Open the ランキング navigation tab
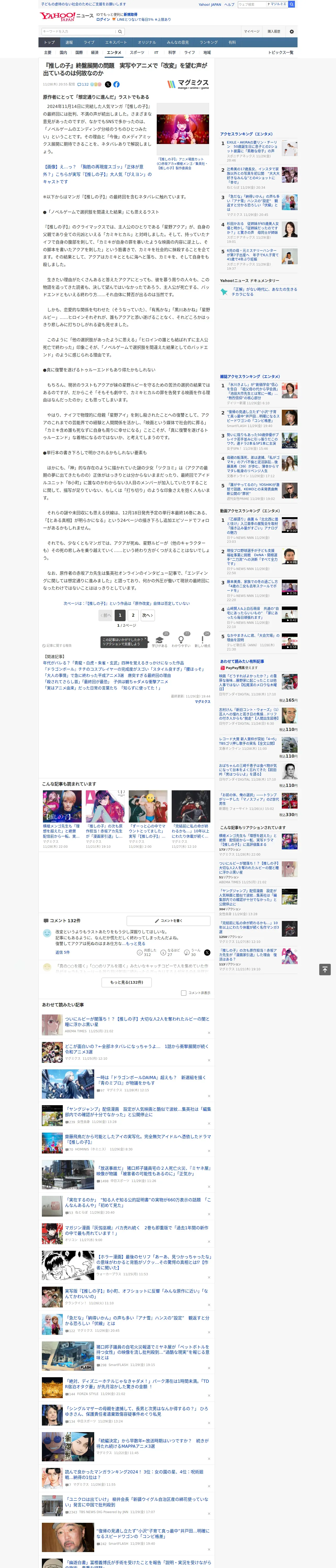336x1568 pixels. coord(209,43)
